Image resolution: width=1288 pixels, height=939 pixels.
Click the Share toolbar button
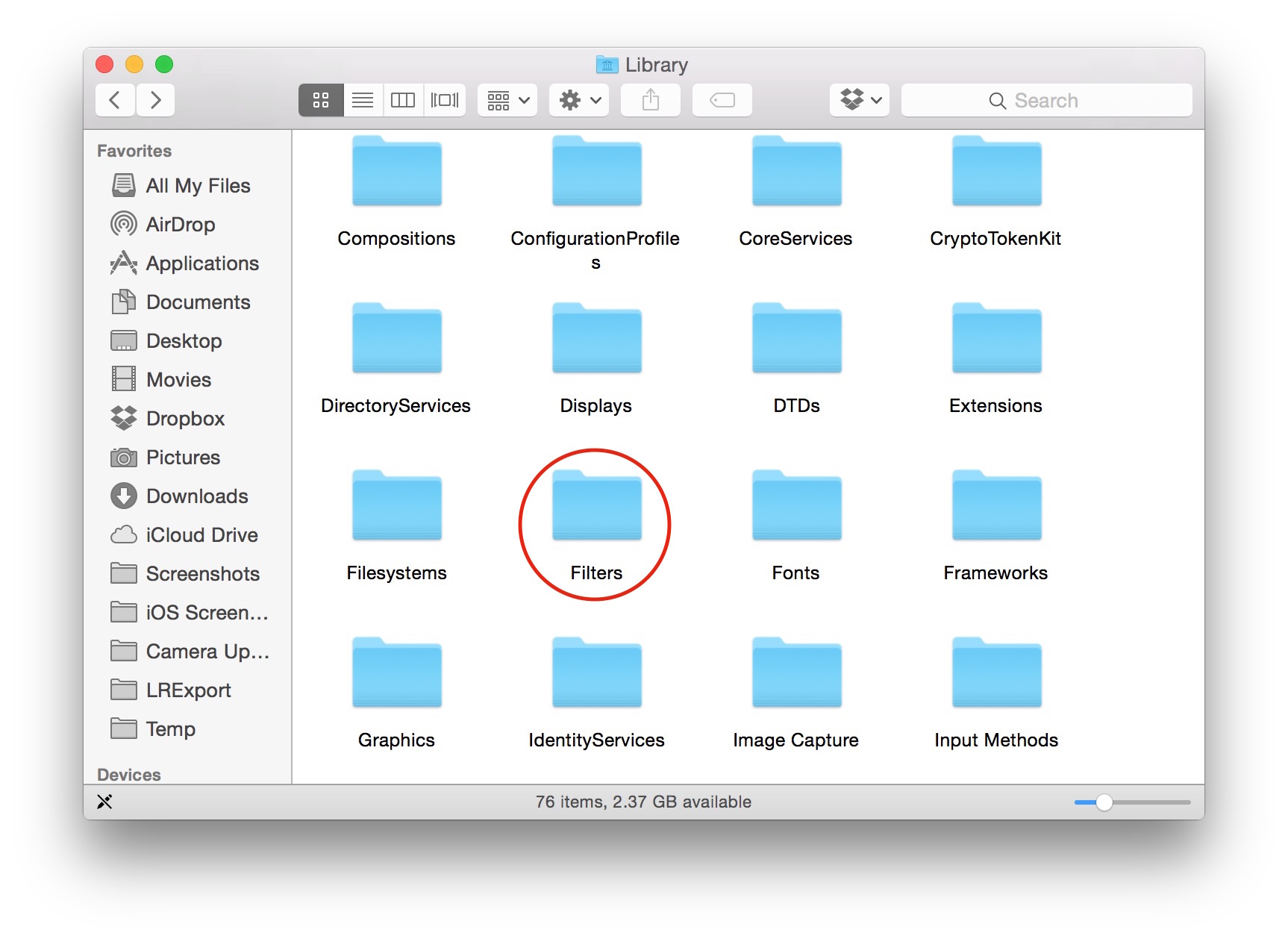(650, 100)
